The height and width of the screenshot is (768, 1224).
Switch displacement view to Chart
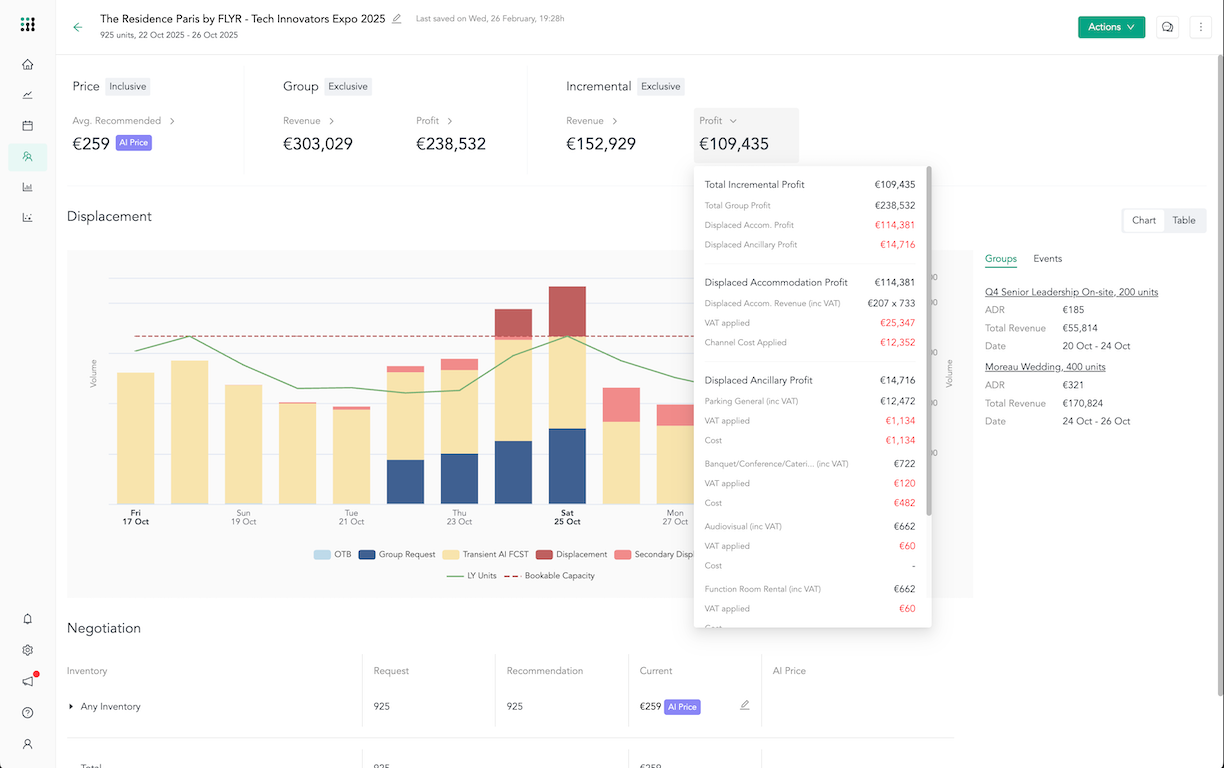pyautogui.click(x=1144, y=220)
